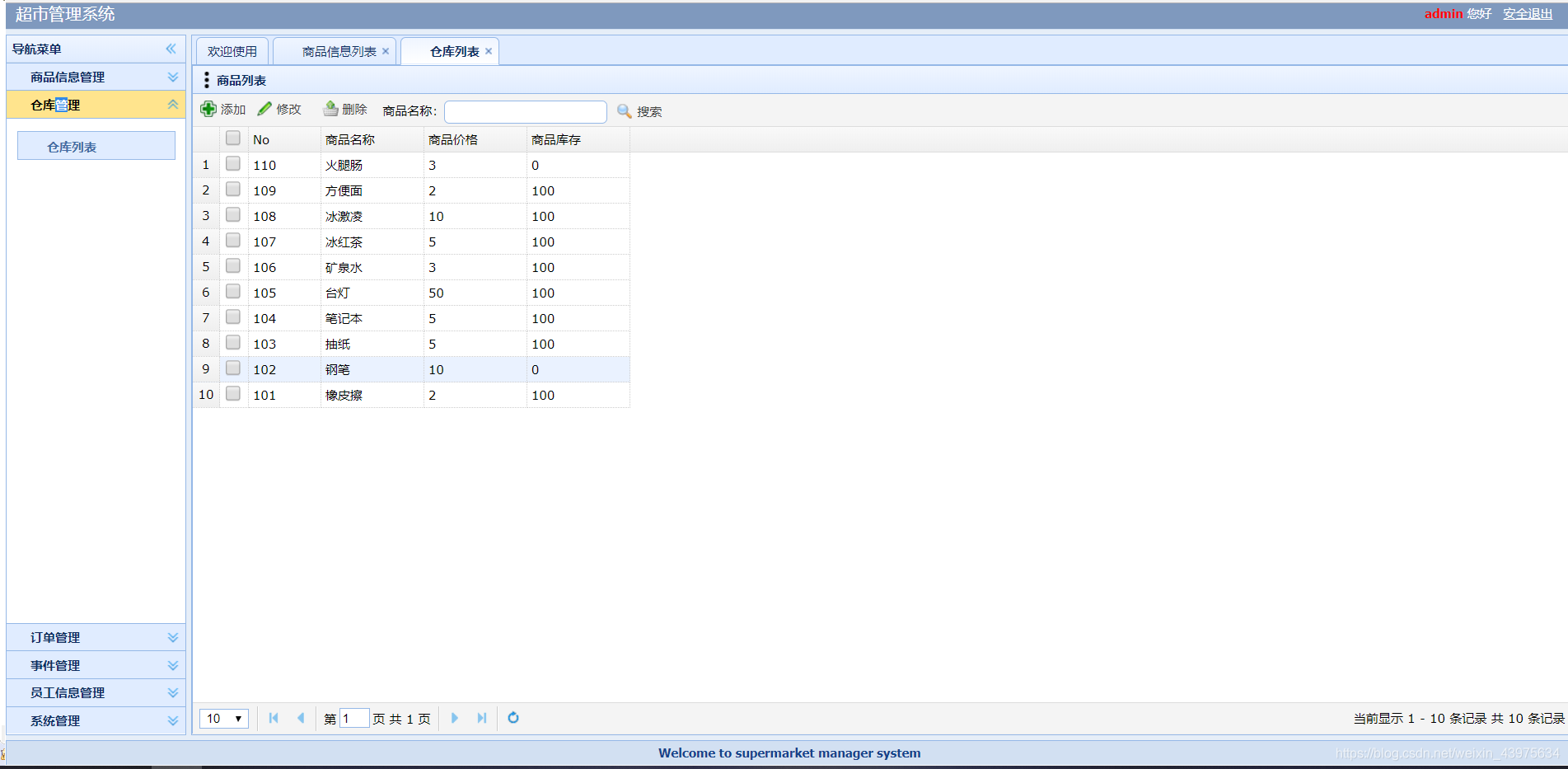Image resolution: width=1568 pixels, height=769 pixels.
Task: Focus the 商品名称 search field
Action: tap(526, 111)
